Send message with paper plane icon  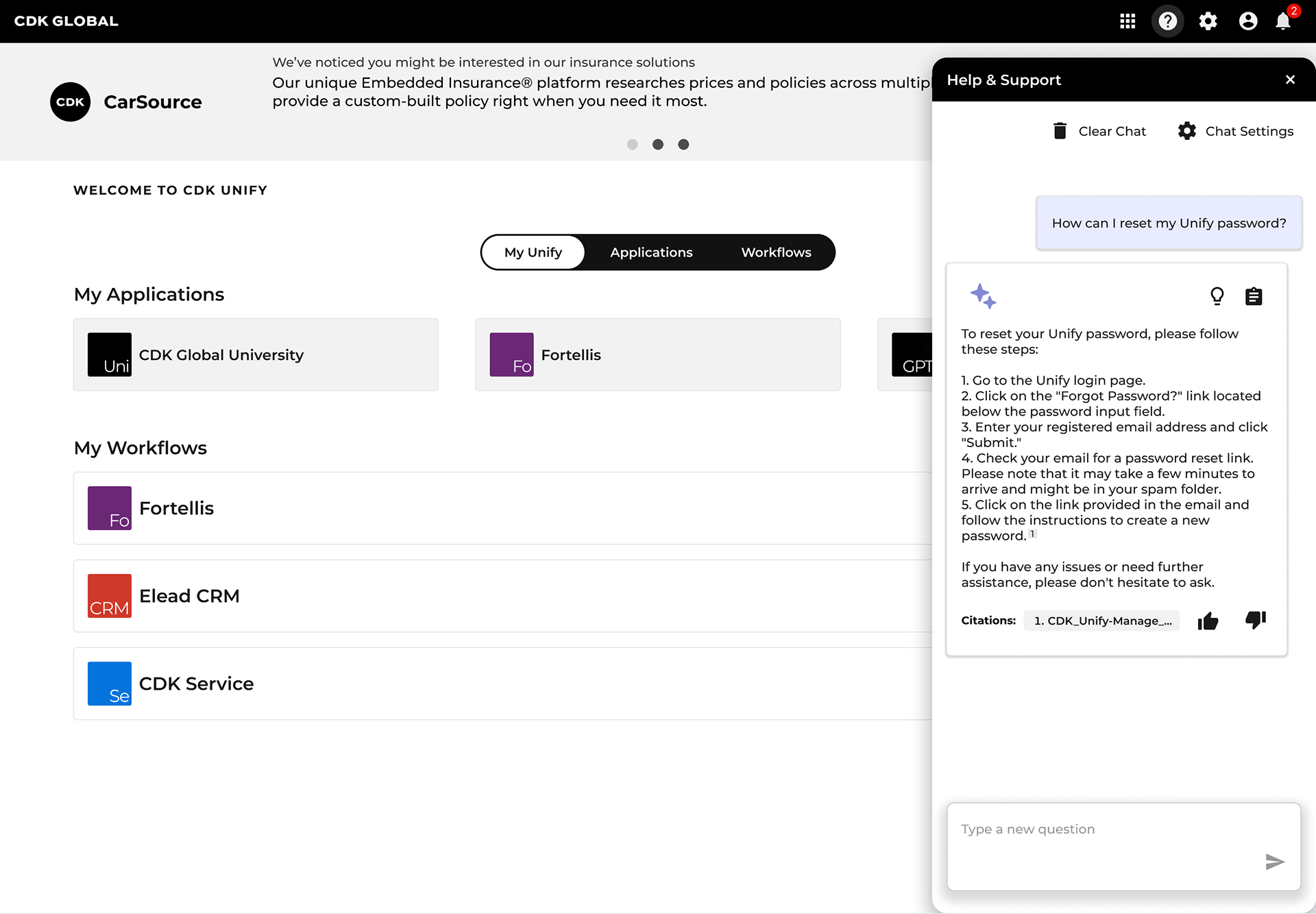coord(1275,861)
